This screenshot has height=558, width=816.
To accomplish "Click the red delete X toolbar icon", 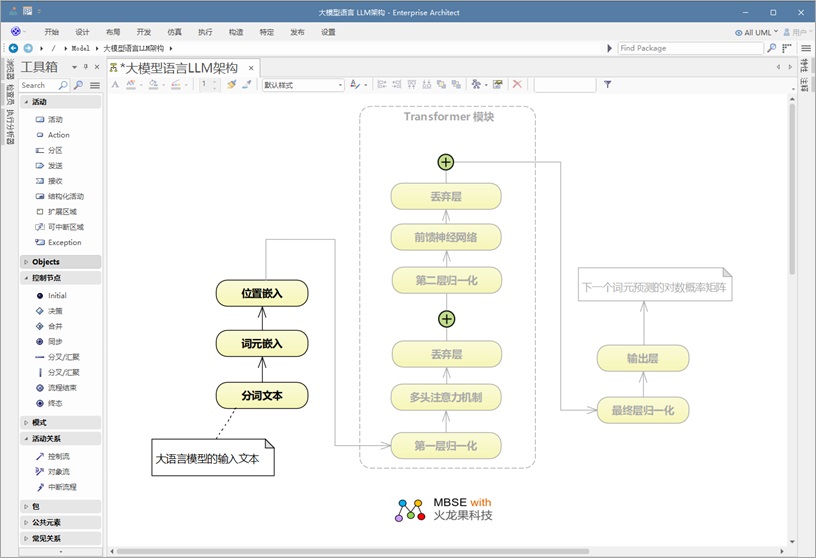I will click(517, 85).
